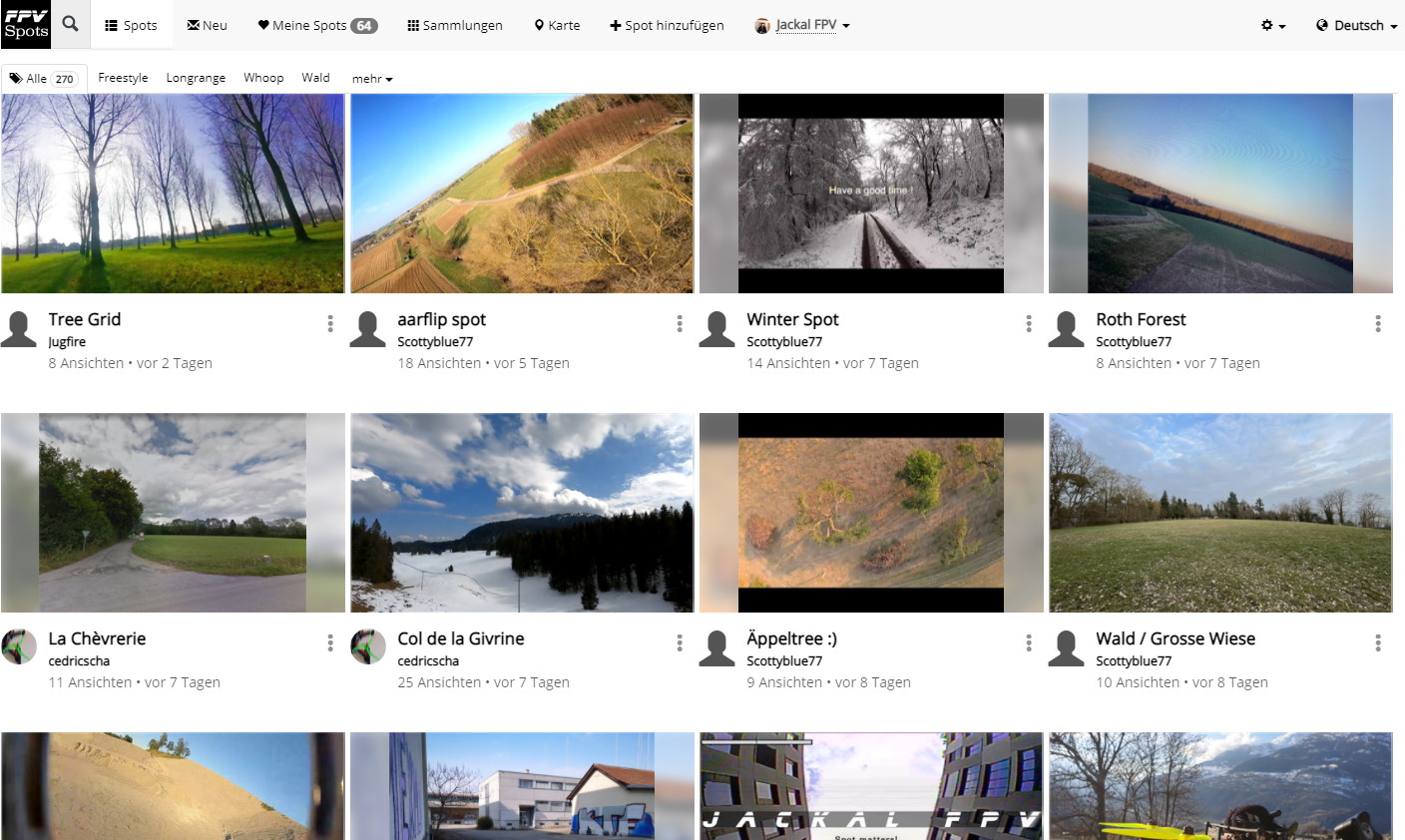
Task: Open La Chèvrerie three-dot menu
Action: coord(330,642)
